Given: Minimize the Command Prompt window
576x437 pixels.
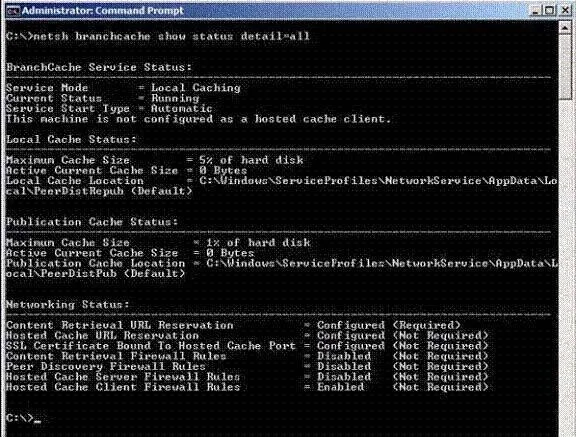Looking at the screenshot, I should coord(536,10).
